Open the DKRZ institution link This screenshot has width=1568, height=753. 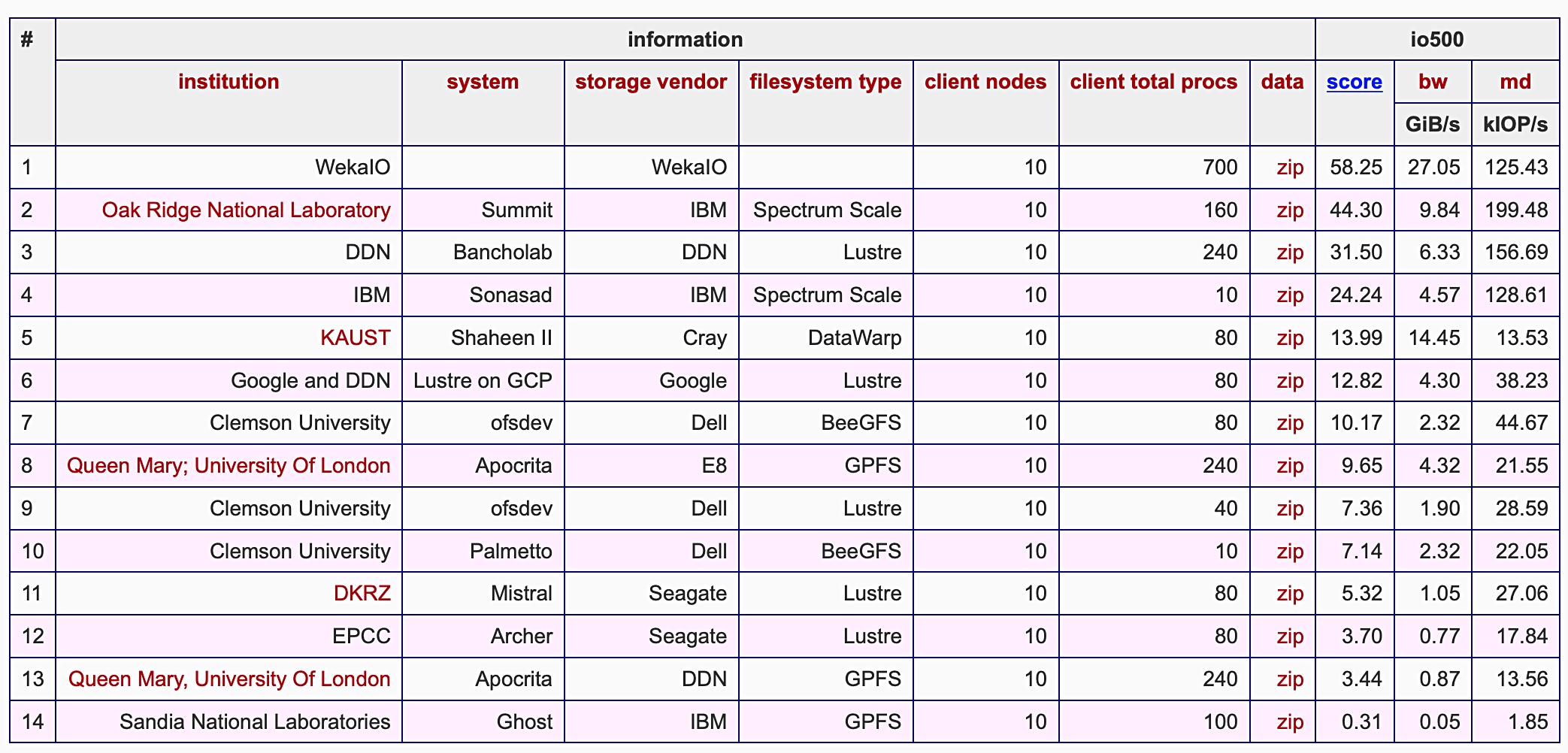pyautogui.click(x=362, y=594)
